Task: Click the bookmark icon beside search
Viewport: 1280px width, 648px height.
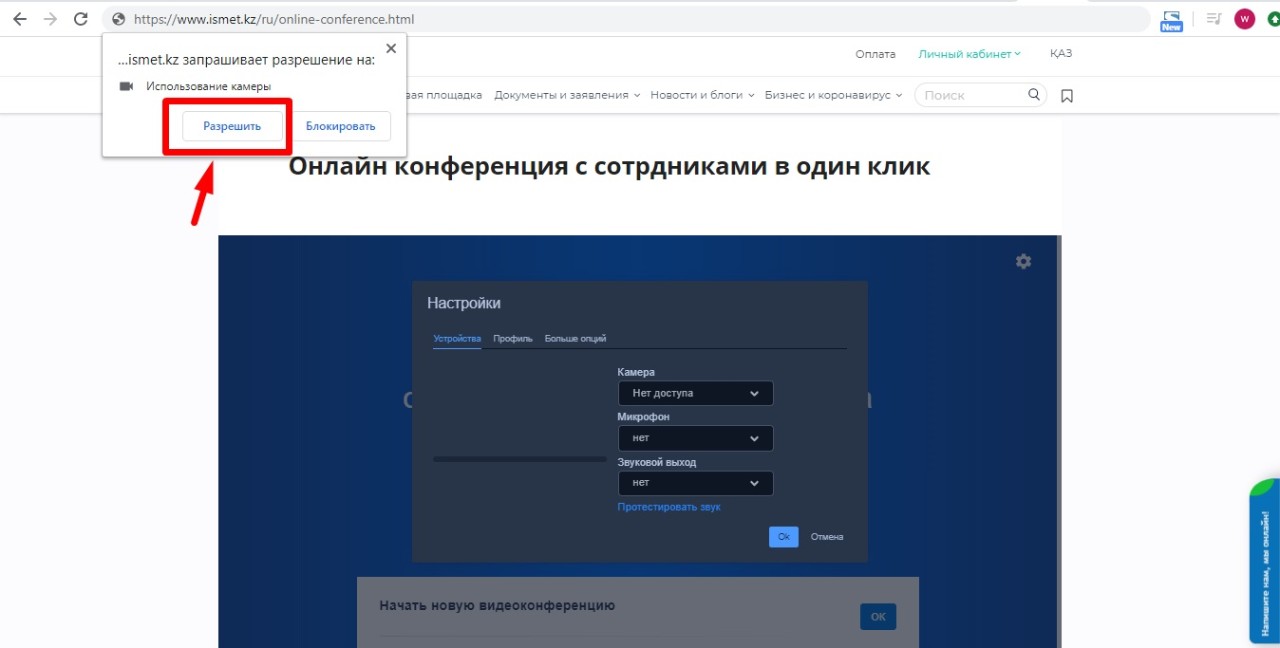Action: 1067,96
